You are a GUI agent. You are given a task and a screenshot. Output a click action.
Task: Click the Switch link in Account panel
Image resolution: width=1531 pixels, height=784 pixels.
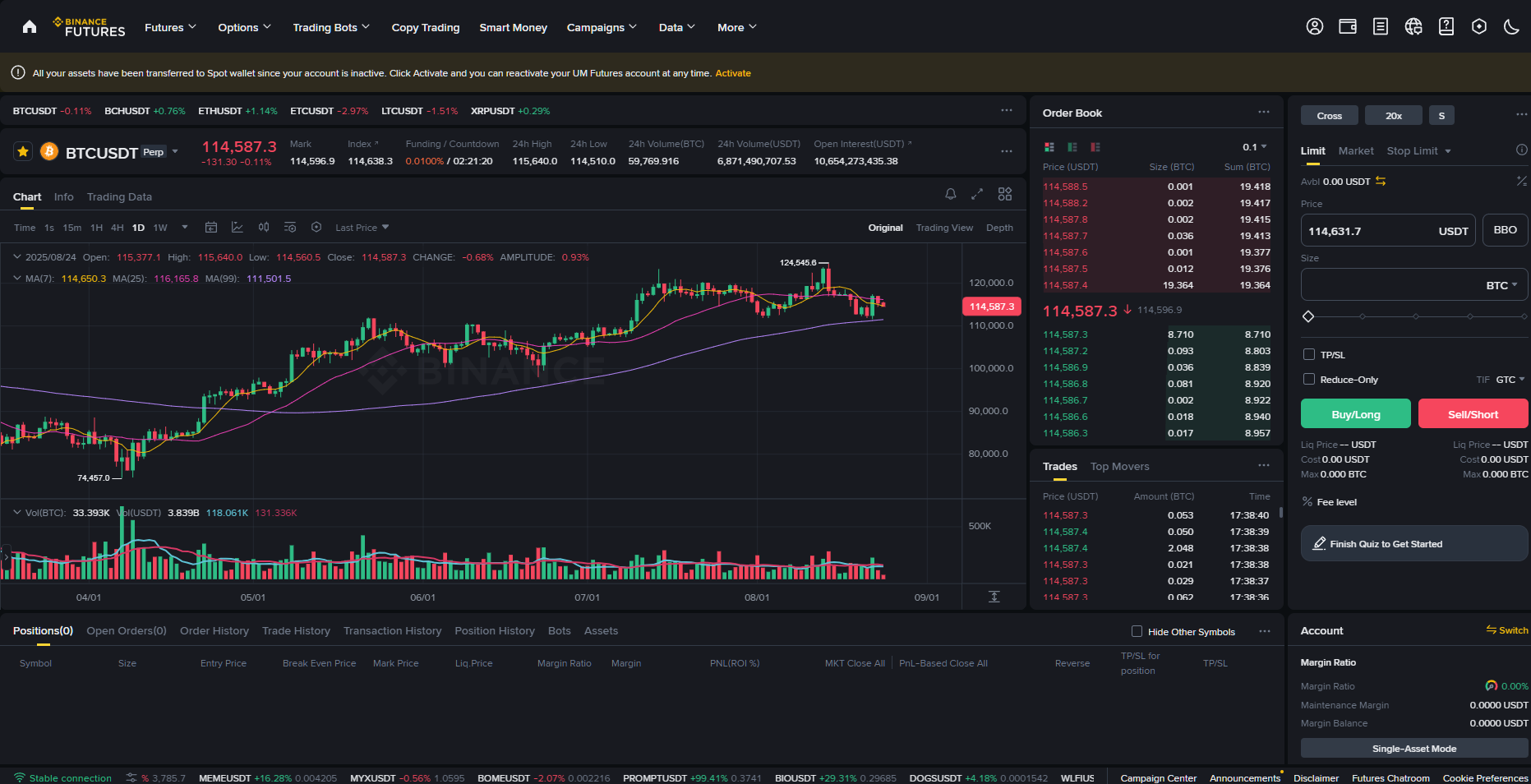click(1507, 630)
